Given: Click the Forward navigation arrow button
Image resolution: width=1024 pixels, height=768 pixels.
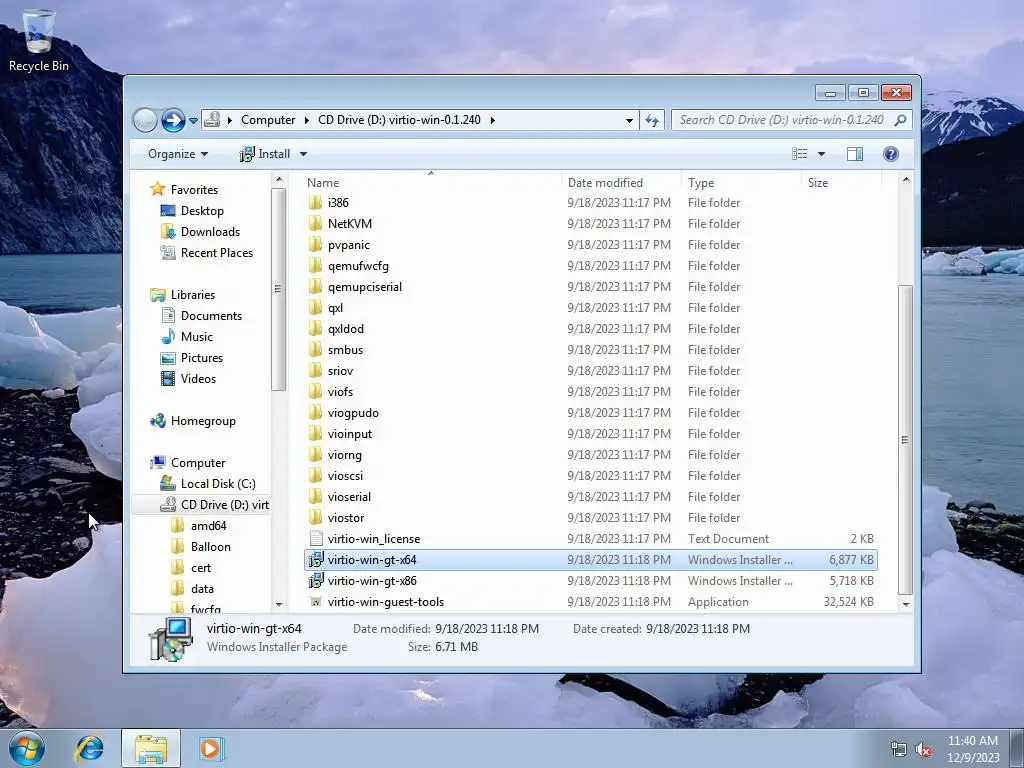Looking at the screenshot, I should (172, 120).
